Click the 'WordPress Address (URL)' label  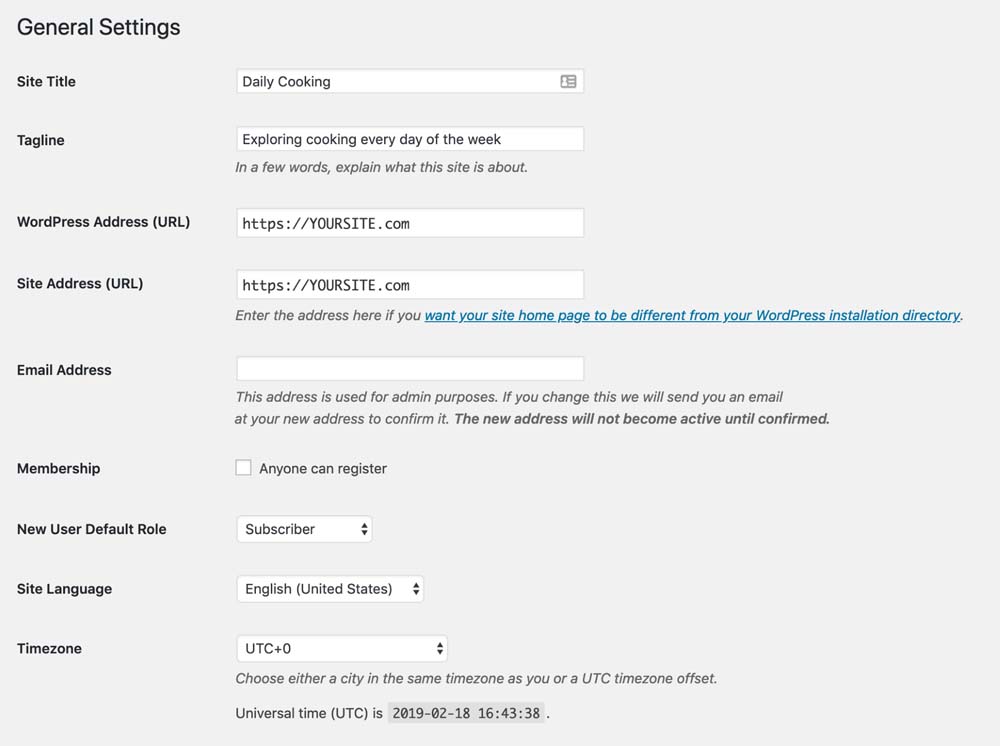(x=103, y=222)
